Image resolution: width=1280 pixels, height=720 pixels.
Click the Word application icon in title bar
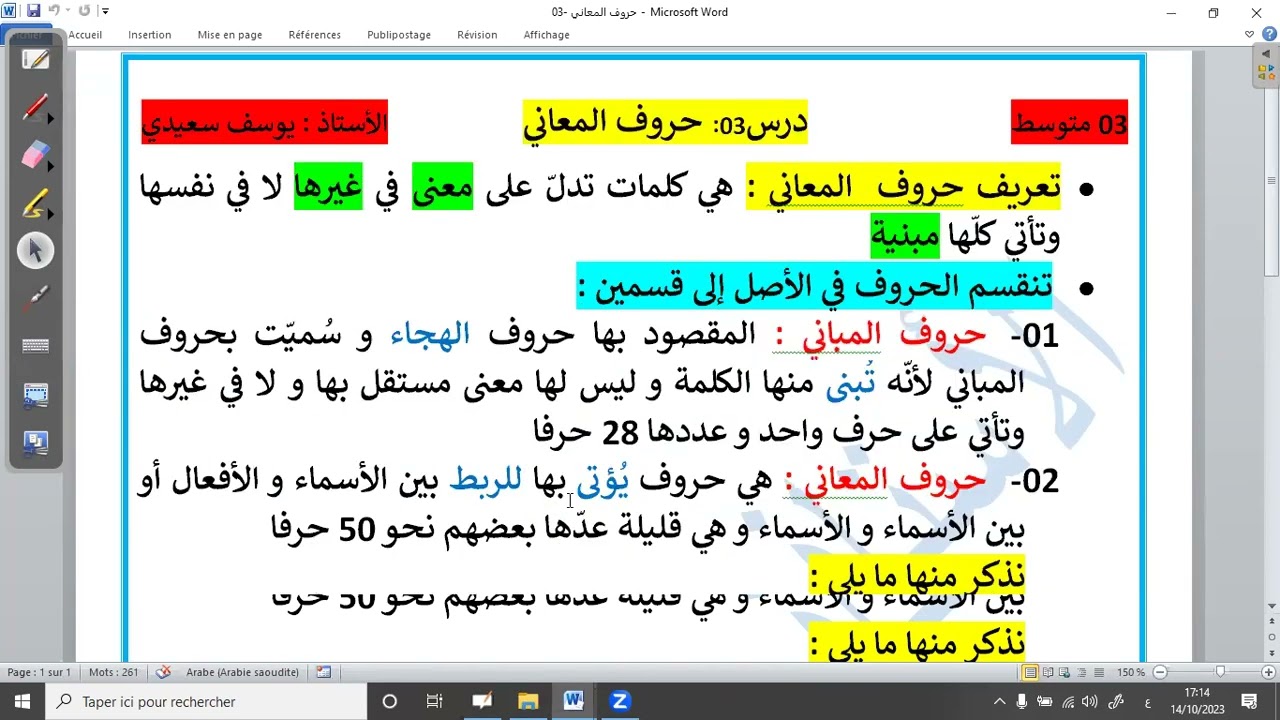click(9, 12)
